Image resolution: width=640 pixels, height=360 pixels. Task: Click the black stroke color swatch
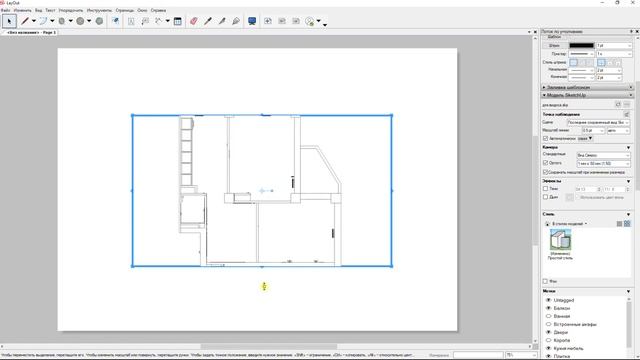coord(582,45)
